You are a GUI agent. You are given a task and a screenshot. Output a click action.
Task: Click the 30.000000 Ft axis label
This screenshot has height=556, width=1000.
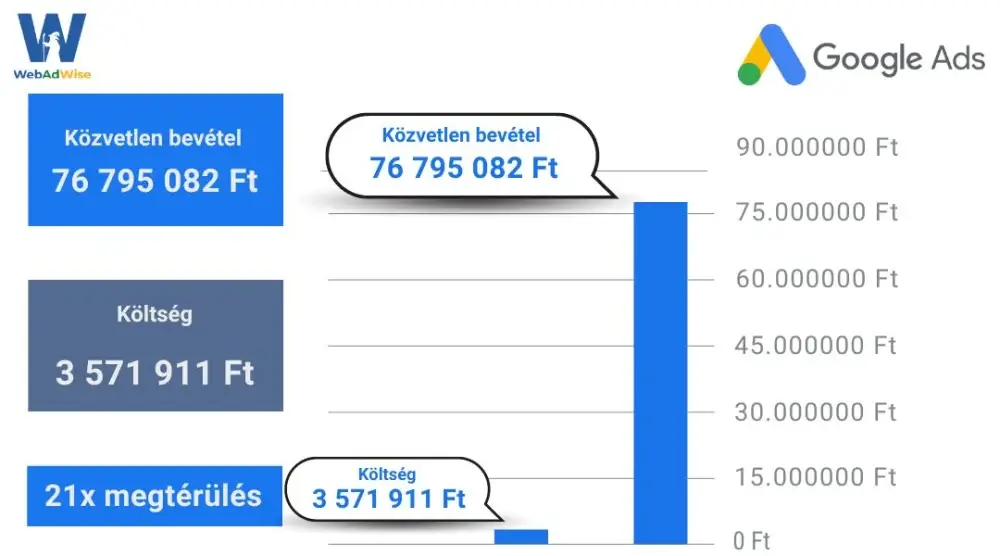pos(818,411)
